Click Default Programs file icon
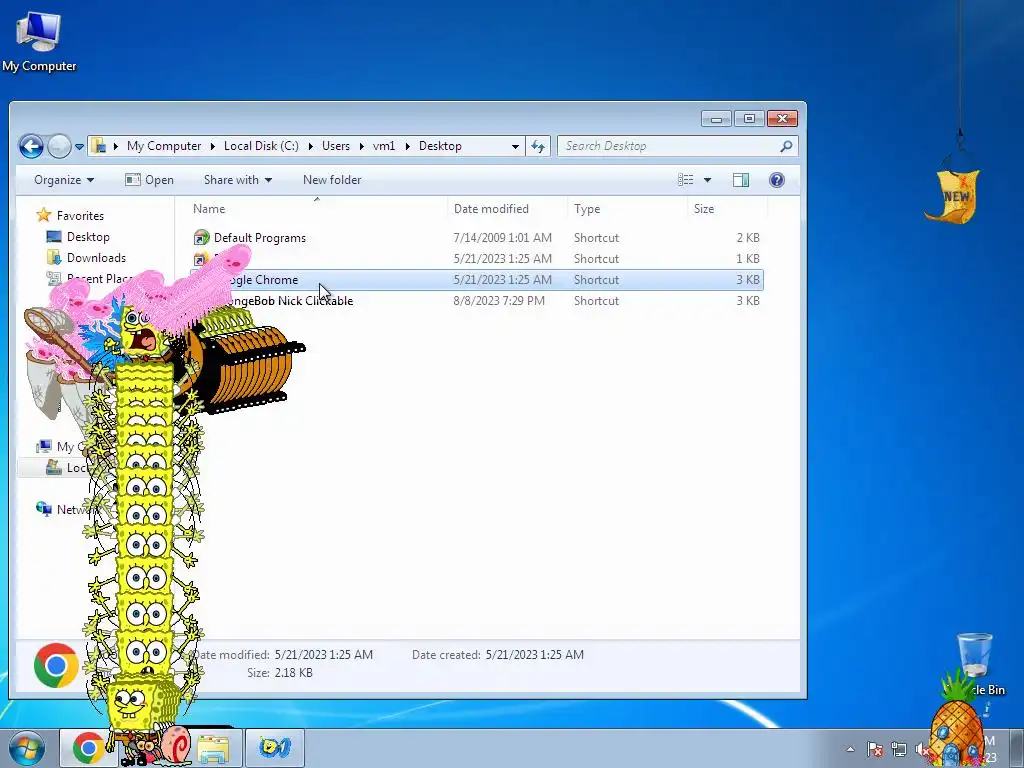1024x768 pixels. point(202,238)
